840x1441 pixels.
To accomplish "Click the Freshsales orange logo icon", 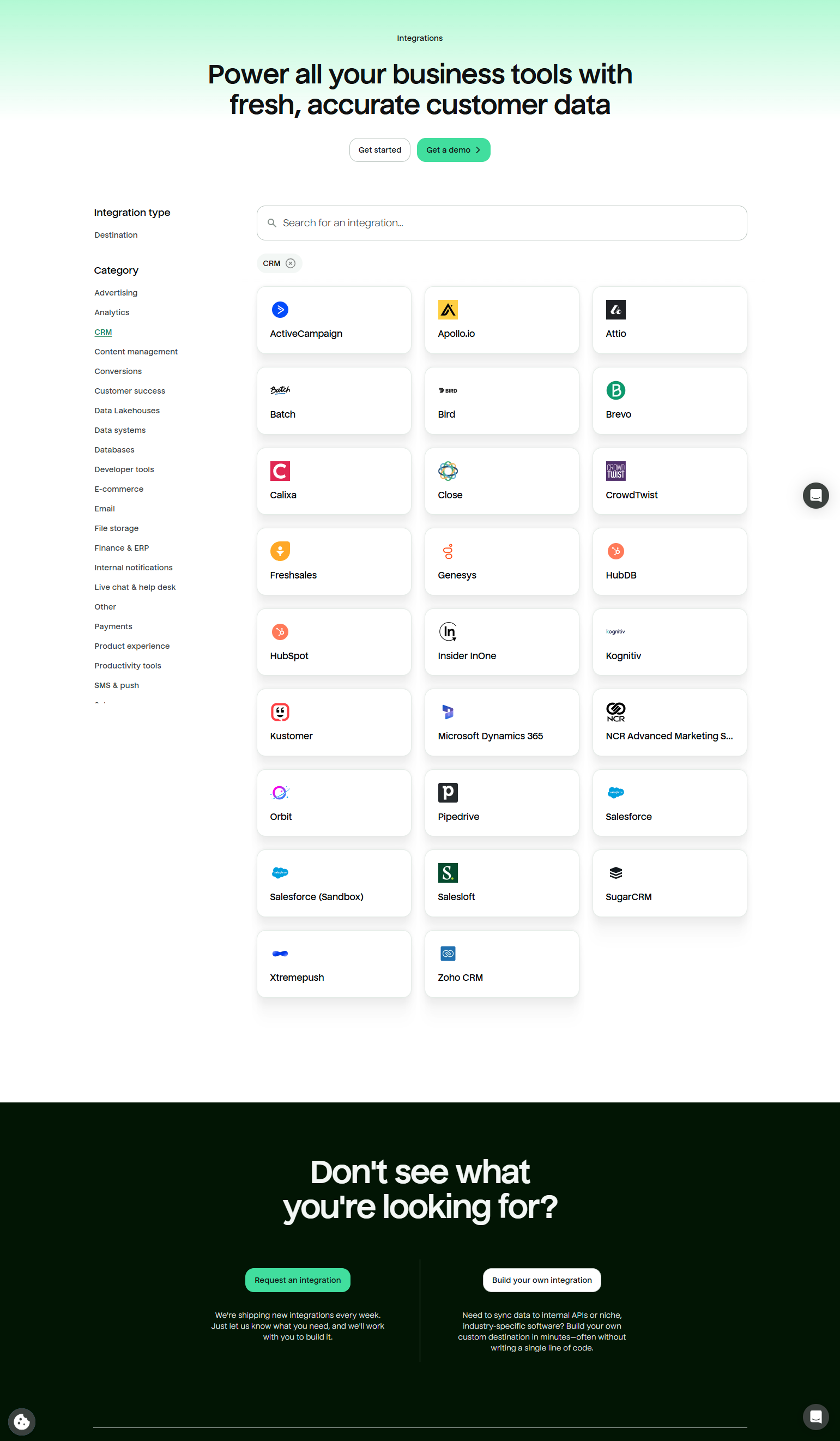I will pyautogui.click(x=280, y=551).
